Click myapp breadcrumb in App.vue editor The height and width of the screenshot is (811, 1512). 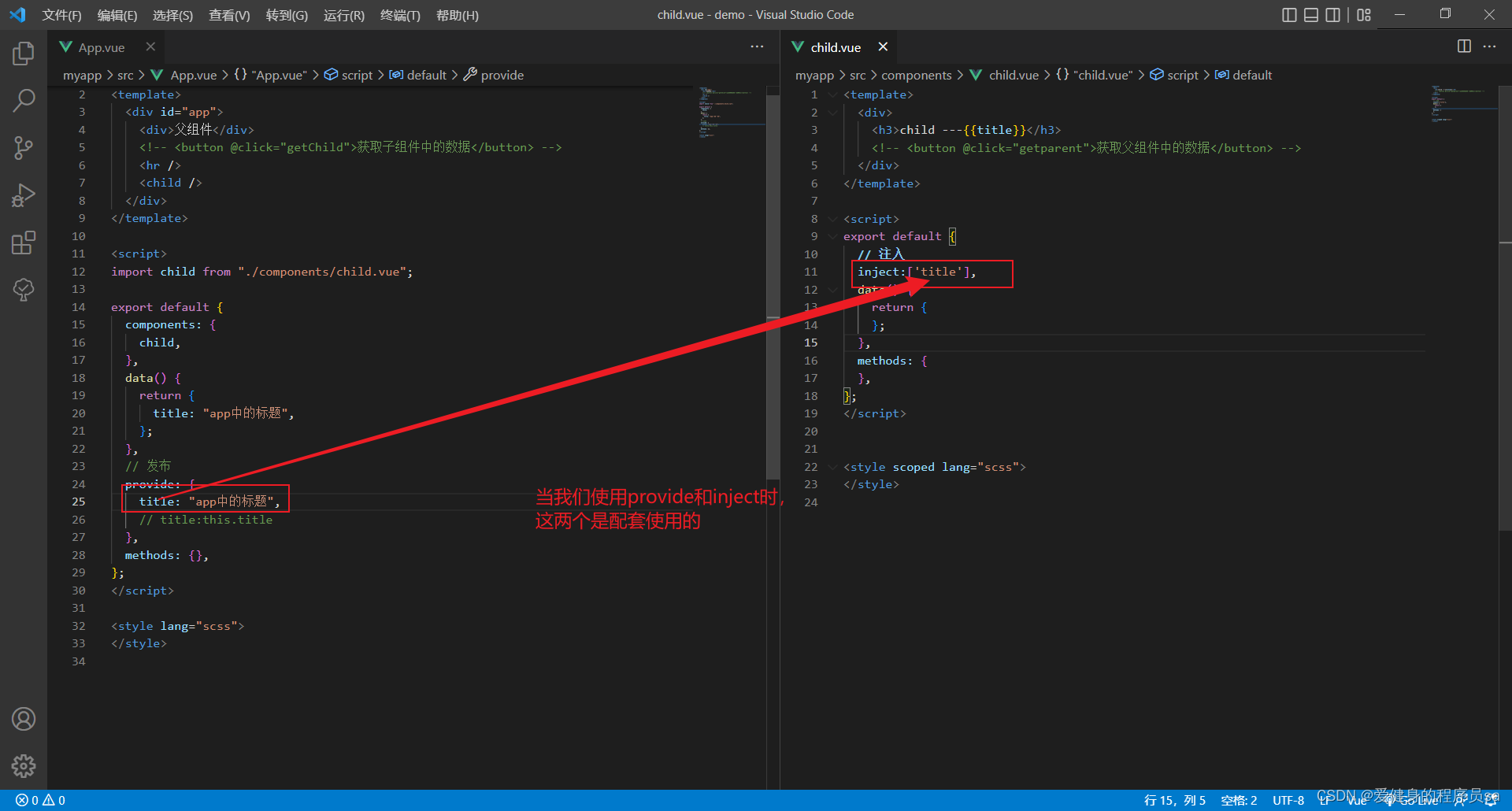tap(82, 75)
